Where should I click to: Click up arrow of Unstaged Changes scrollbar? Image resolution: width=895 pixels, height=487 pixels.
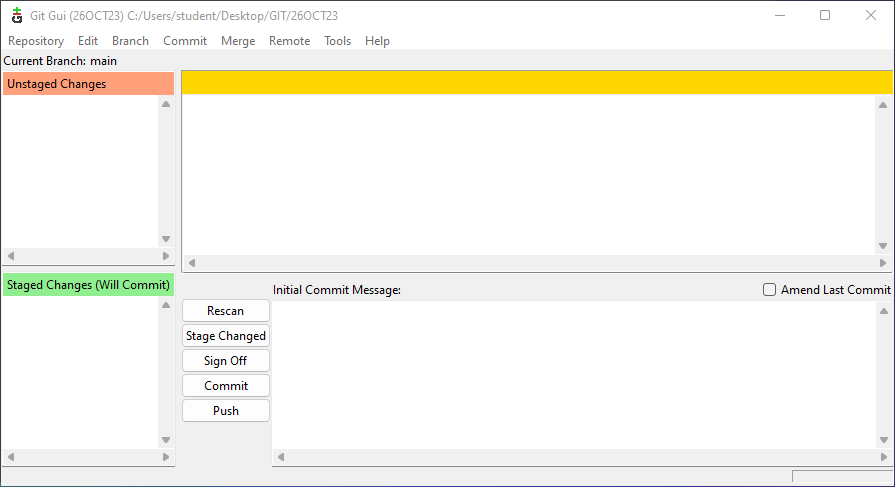coord(166,104)
